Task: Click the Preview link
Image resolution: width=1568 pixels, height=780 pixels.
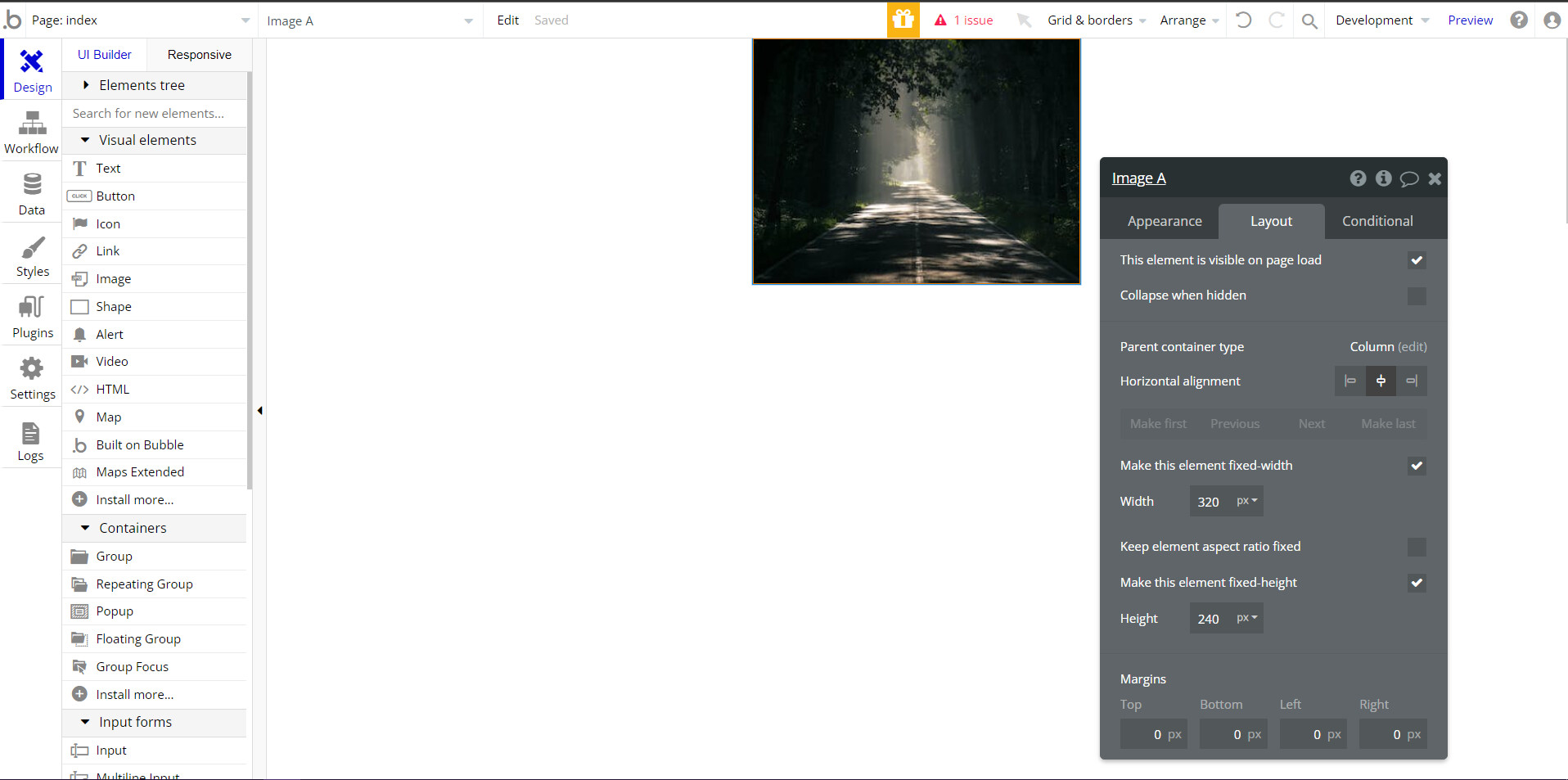Action: (x=1470, y=20)
